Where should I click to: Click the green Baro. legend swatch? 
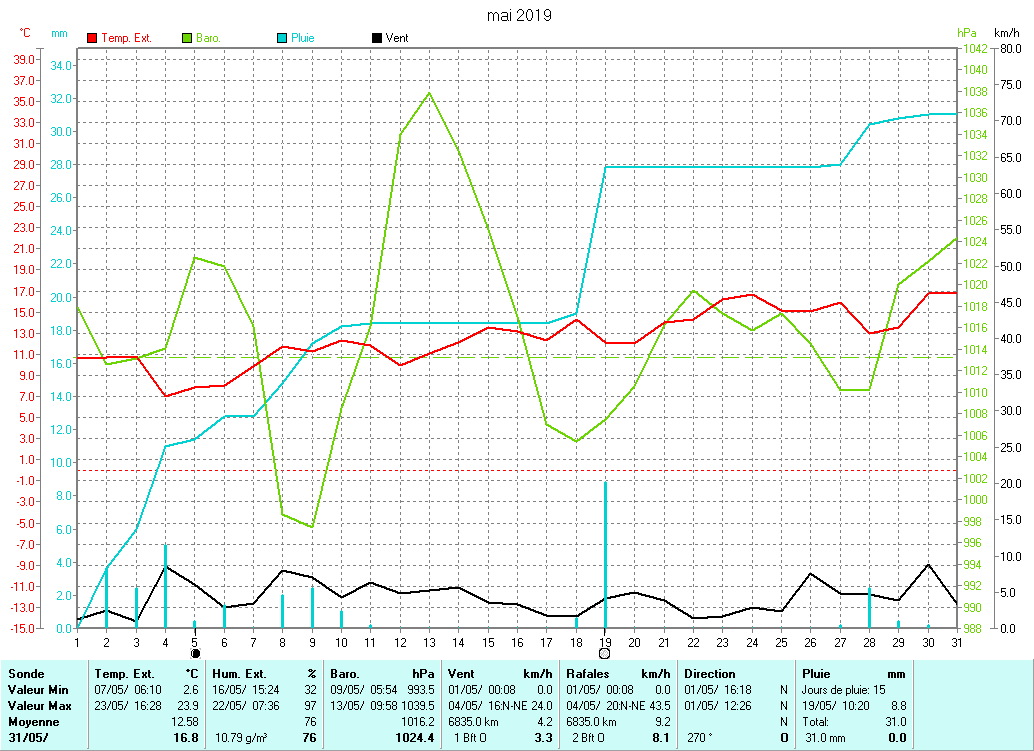pos(187,38)
